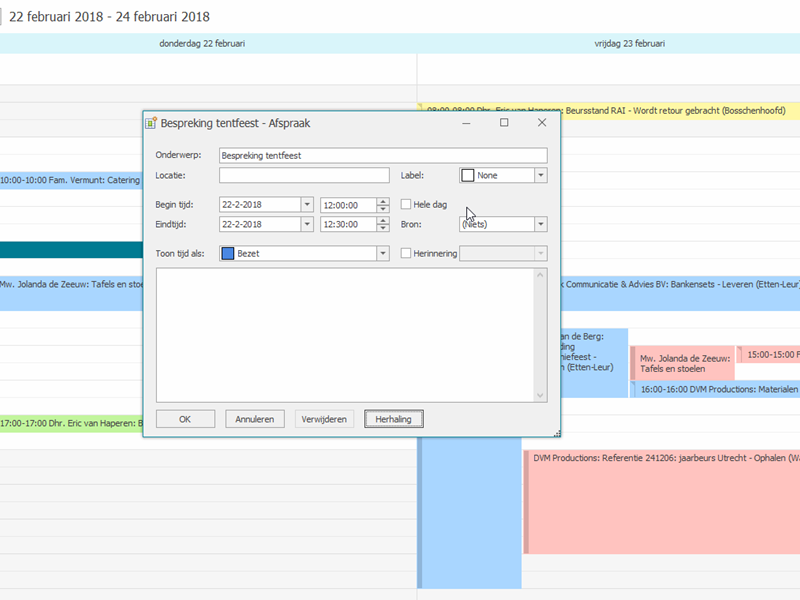800x600 pixels.
Task: Select the DVM Productions jaarbeurs Utrecht event
Action: click(660, 500)
